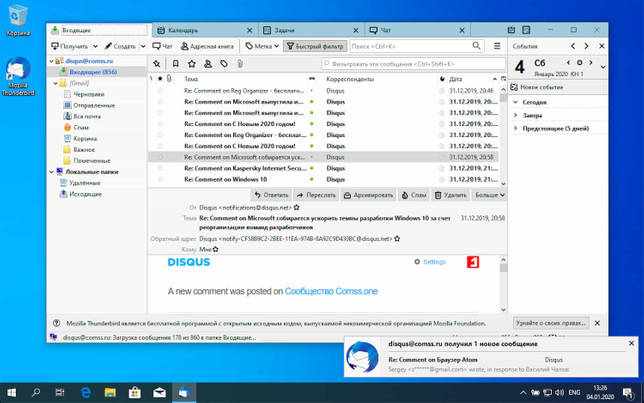The image size is (644, 403).
Task: Open Создать dropdown arrow
Action: coord(143,46)
